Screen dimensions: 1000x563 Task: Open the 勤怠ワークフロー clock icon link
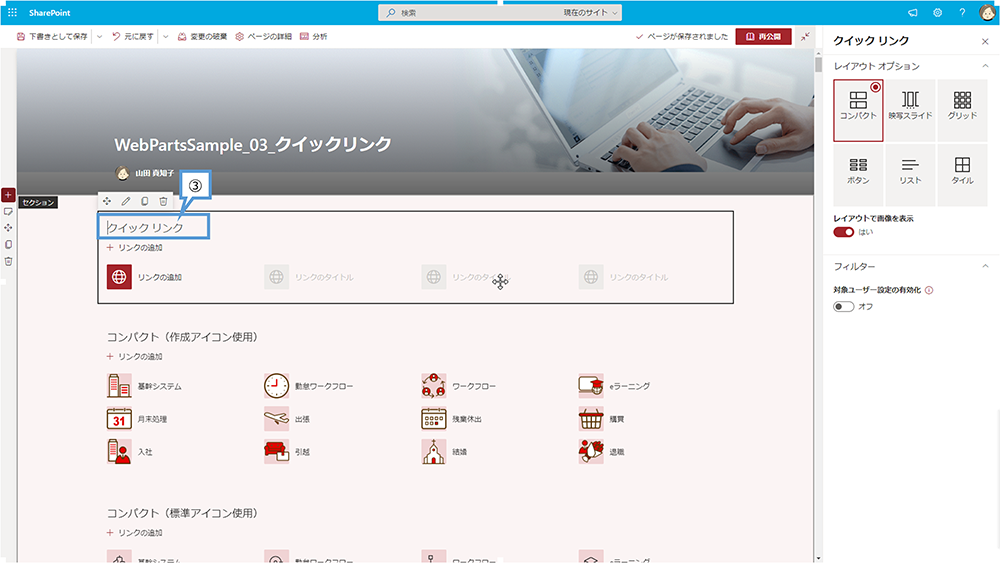tap(276, 386)
